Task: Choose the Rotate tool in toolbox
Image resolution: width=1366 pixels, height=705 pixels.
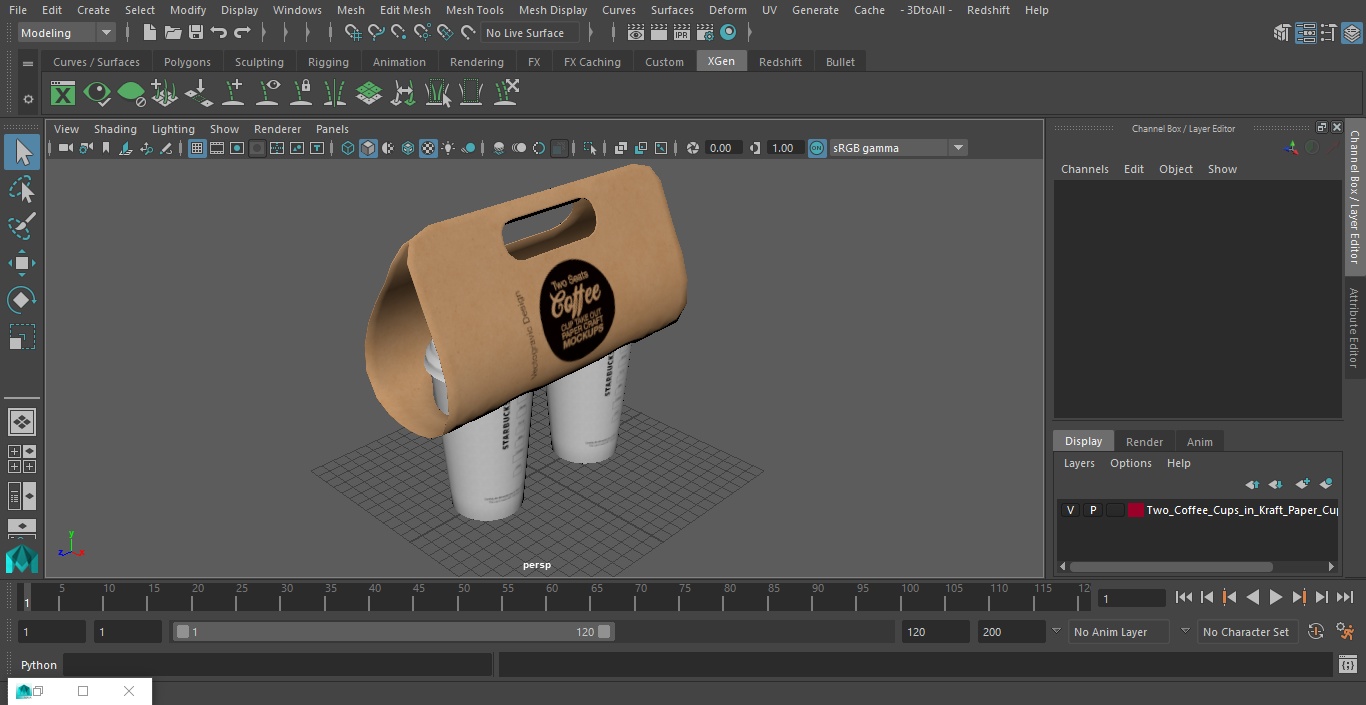Action: tap(22, 299)
